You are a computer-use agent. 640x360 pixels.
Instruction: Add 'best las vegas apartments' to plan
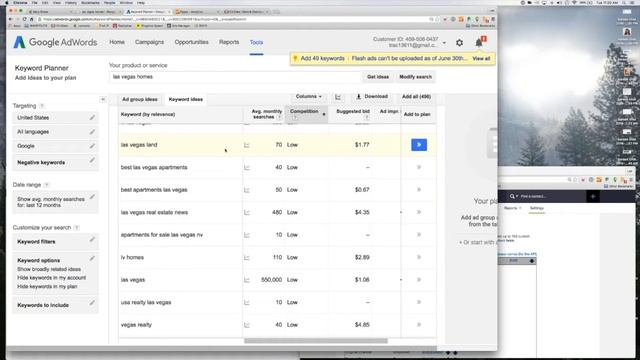(419, 167)
